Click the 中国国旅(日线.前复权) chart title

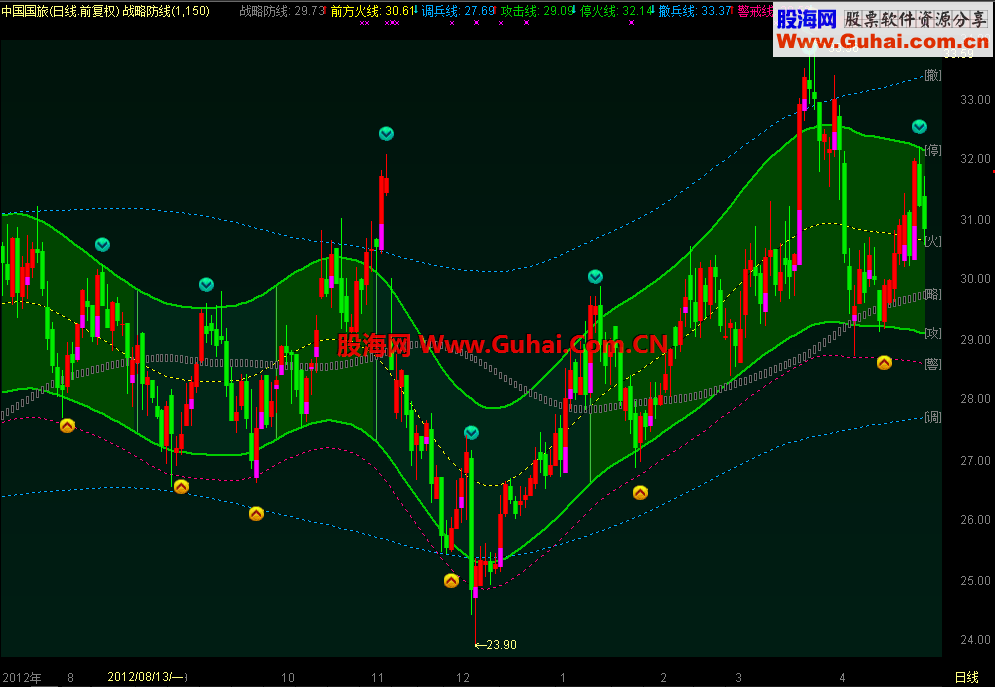[60, 11]
